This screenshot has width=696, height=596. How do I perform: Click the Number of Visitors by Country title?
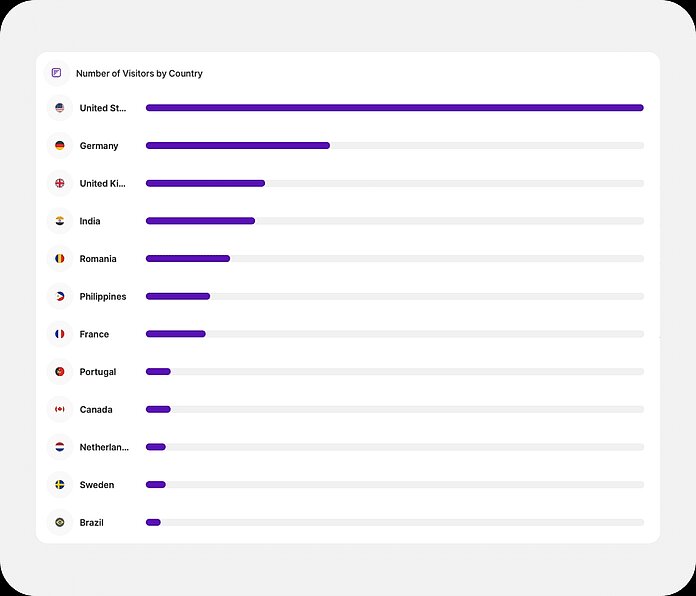click(139, 74)
